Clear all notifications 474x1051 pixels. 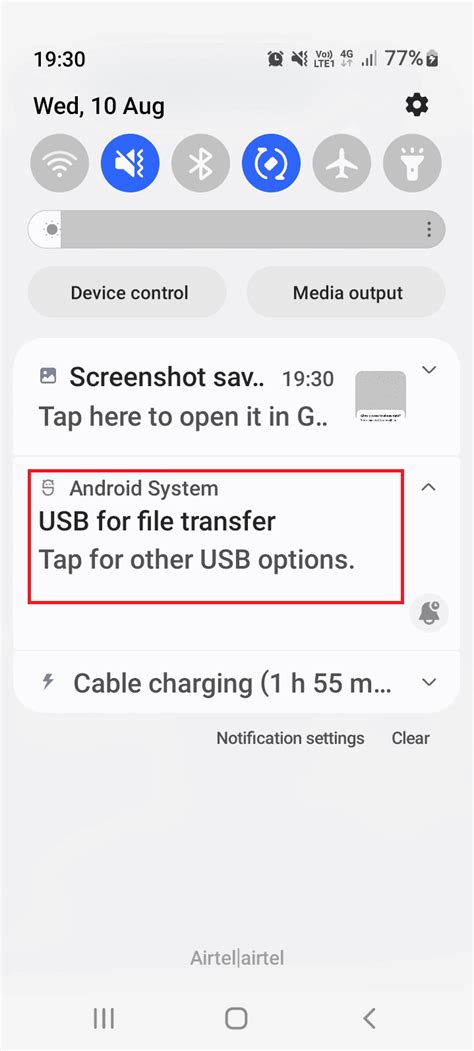pyautogui.click(x=410, y=738)
